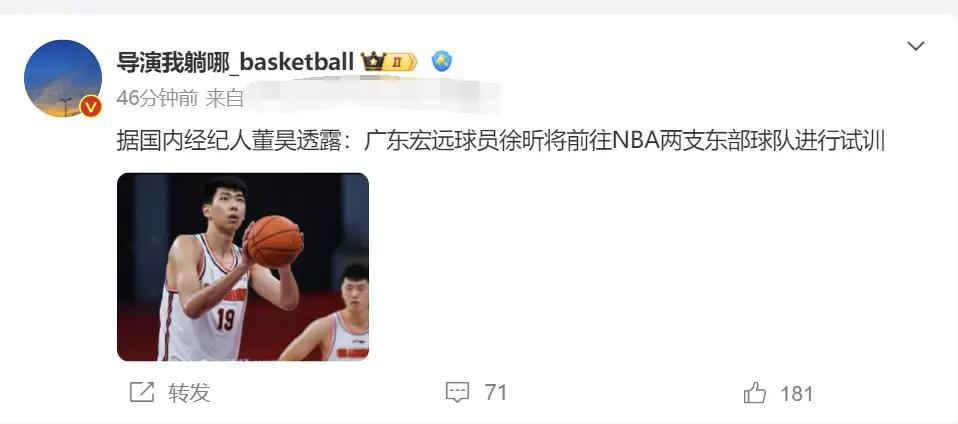Screen dimensions: 958x424
Task: Click the crown membership level badge
Action: 389,62
